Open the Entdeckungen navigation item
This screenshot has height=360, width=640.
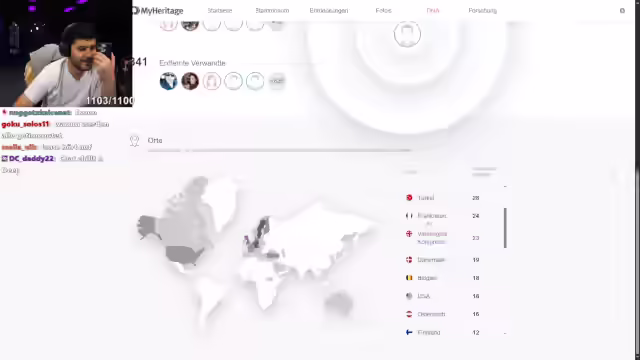click(329, 11)
